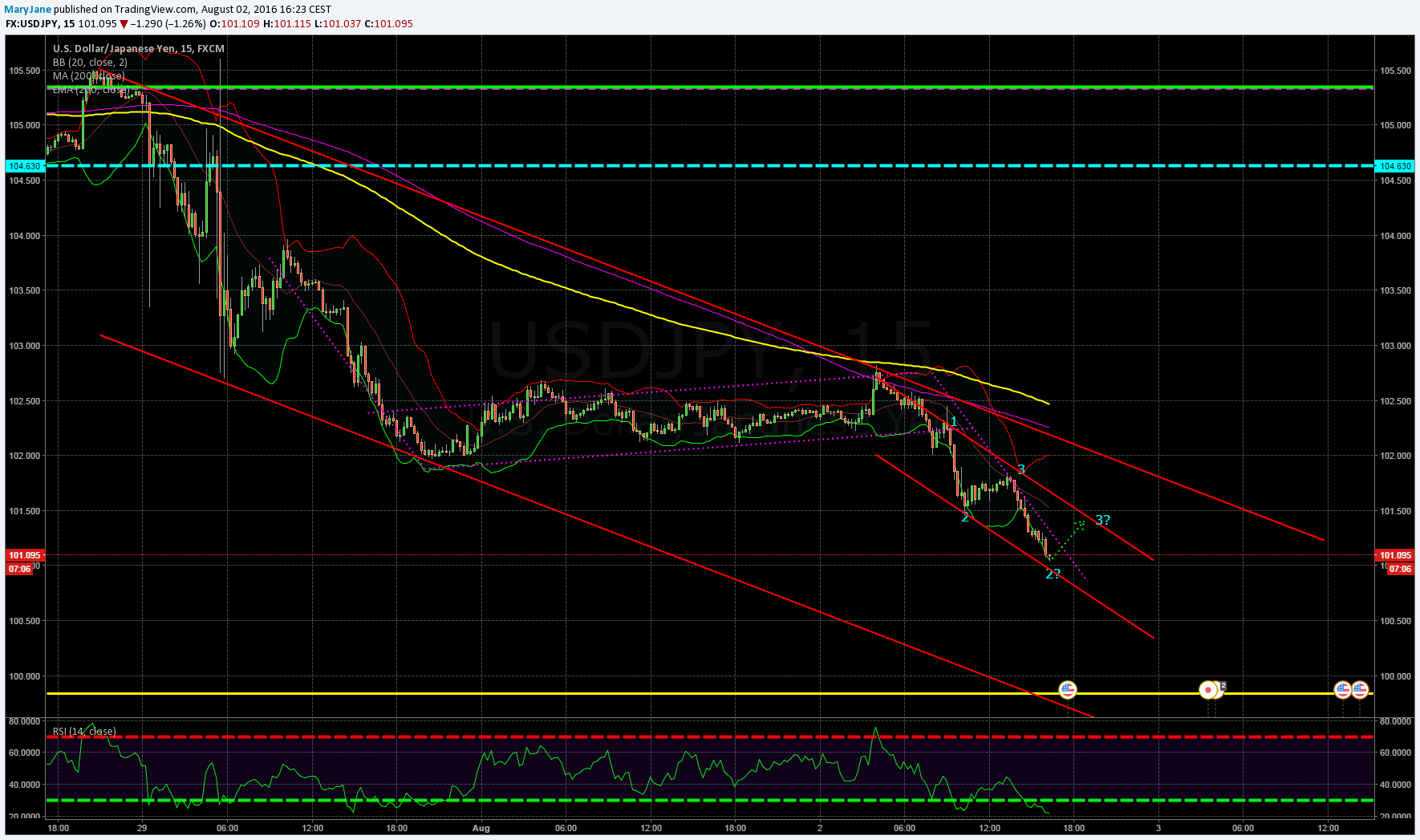Viewport: 1420px width, 840px height.
Task: Click the cyan 104.630 price tag on right axis
Action: 1394,166
